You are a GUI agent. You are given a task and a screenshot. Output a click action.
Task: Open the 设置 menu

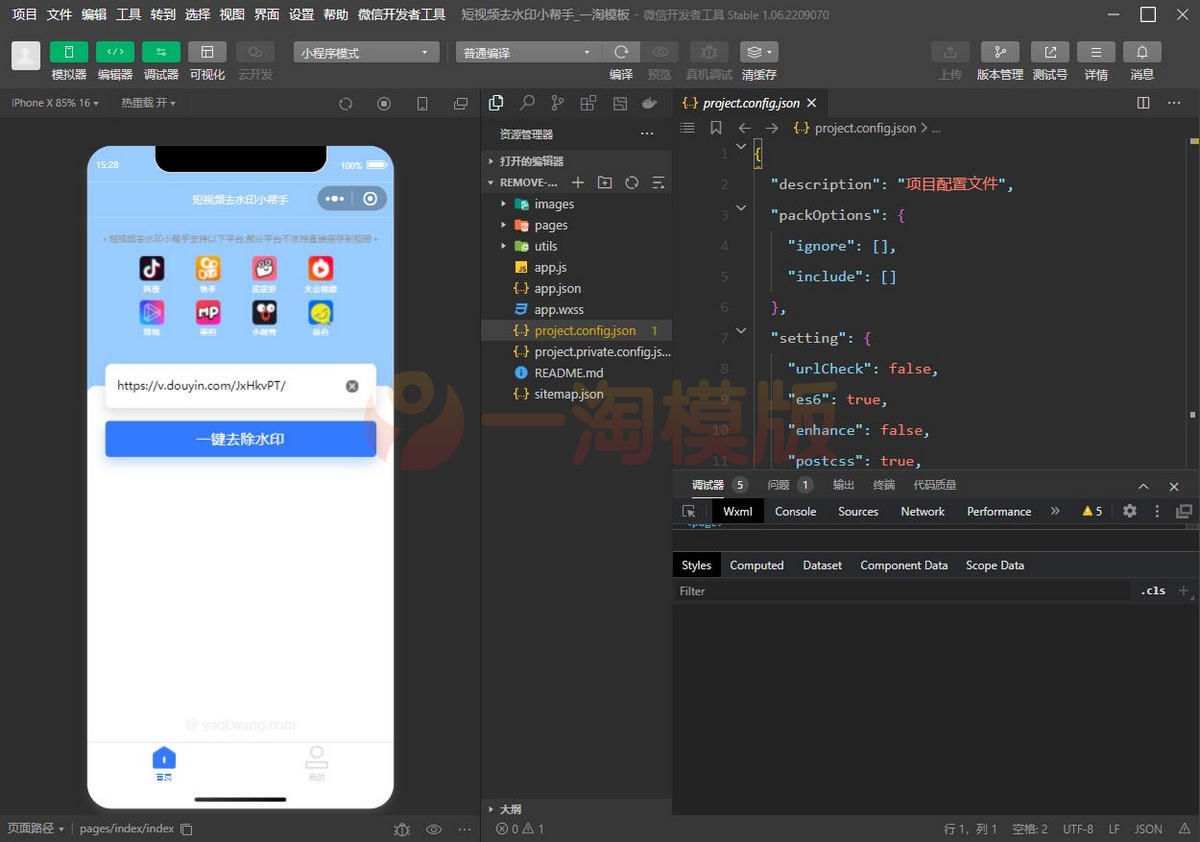click(301, 15)
